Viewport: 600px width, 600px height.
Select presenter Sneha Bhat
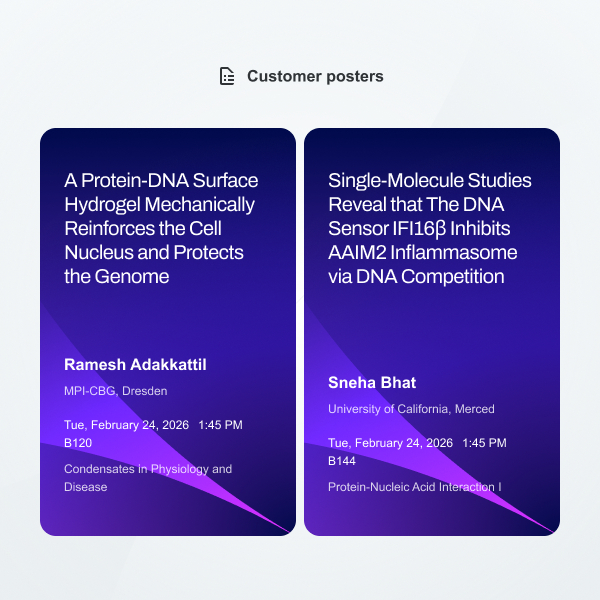coord(372,382)
